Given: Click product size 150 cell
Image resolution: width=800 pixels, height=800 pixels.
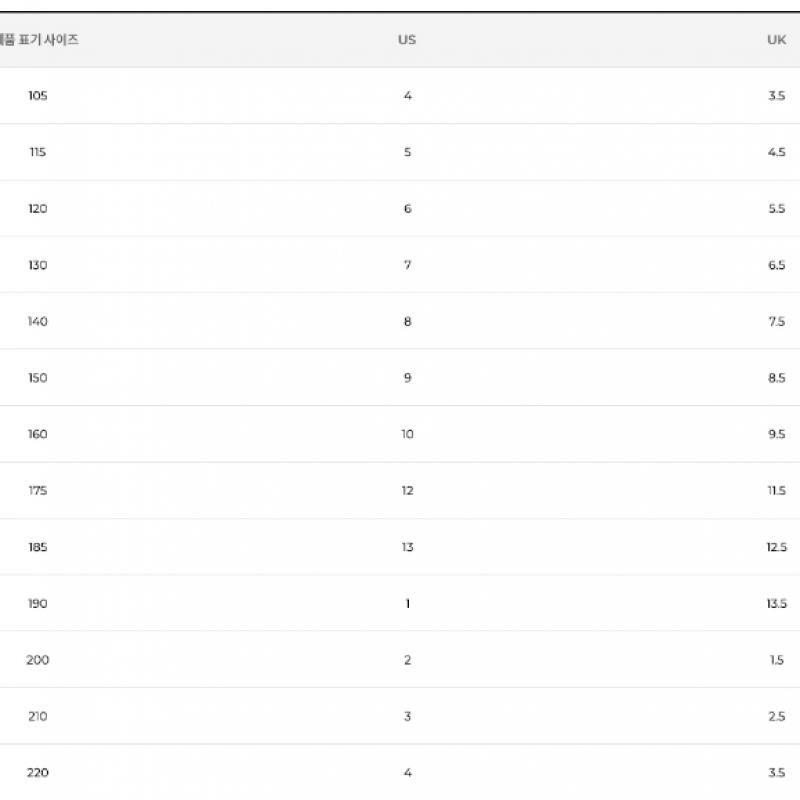Looking at the screenshot, I should [38, 378].
